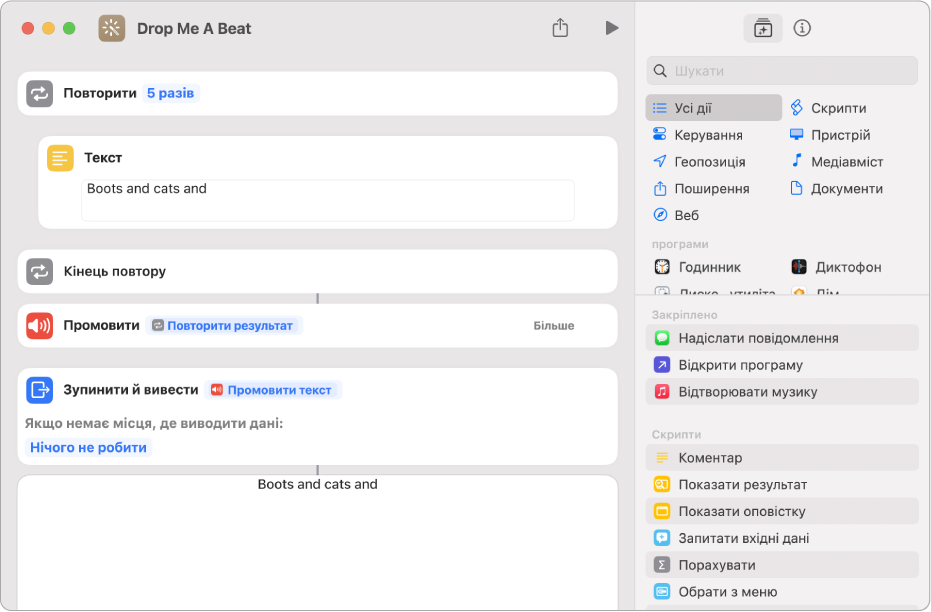This screenshot has height=612, width=931.
Task: Add the Коментар action
Action: 782,458
